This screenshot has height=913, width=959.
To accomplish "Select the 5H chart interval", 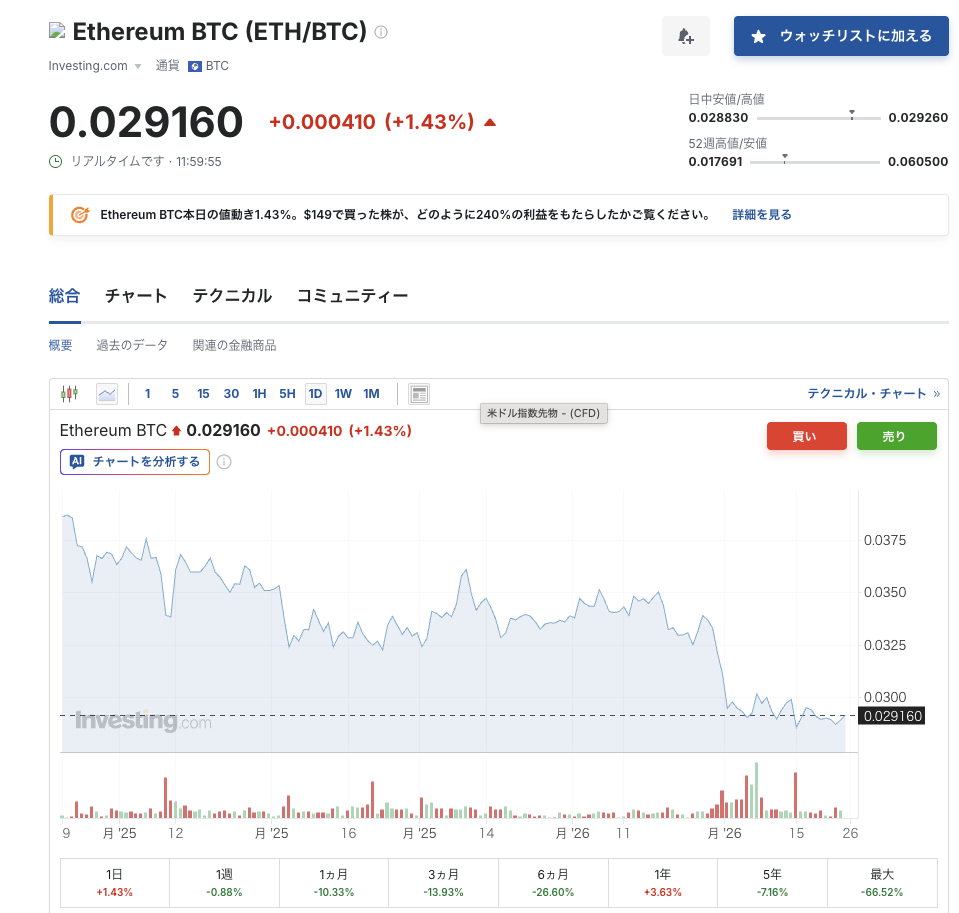I will 287,394.
